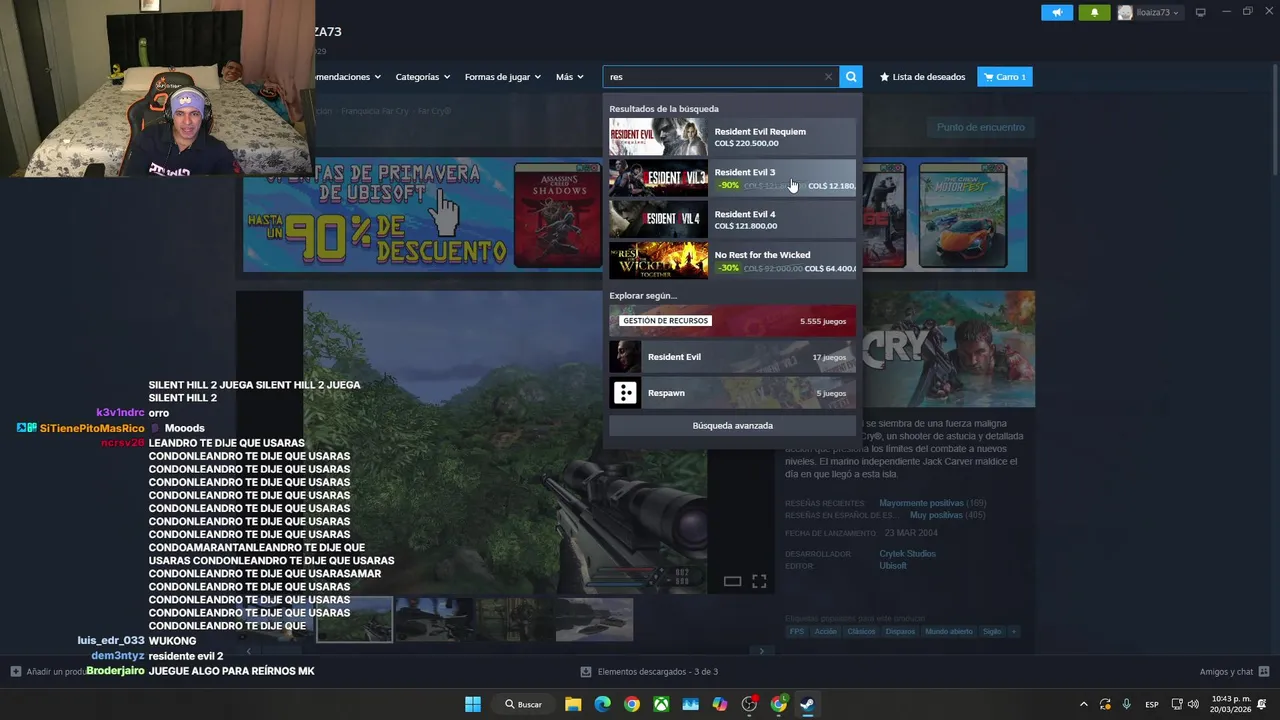Toggle theater mode on screenshot viewer

732,581
